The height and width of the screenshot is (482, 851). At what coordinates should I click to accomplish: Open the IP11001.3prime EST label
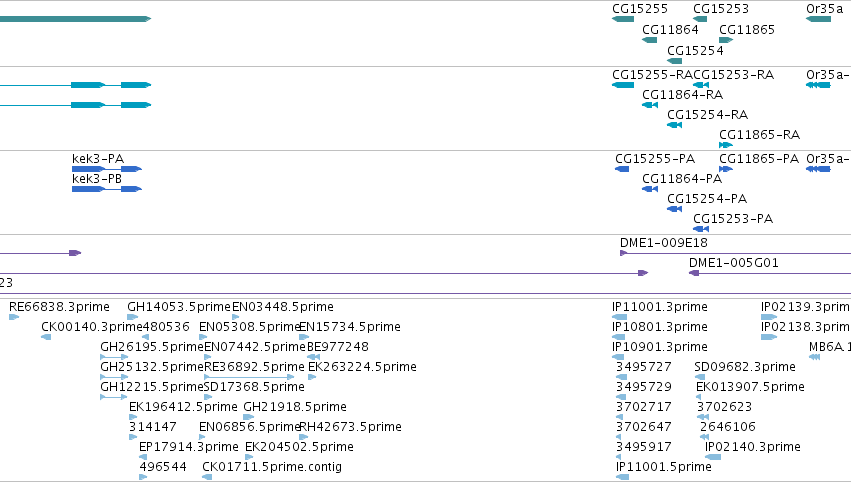660,307
